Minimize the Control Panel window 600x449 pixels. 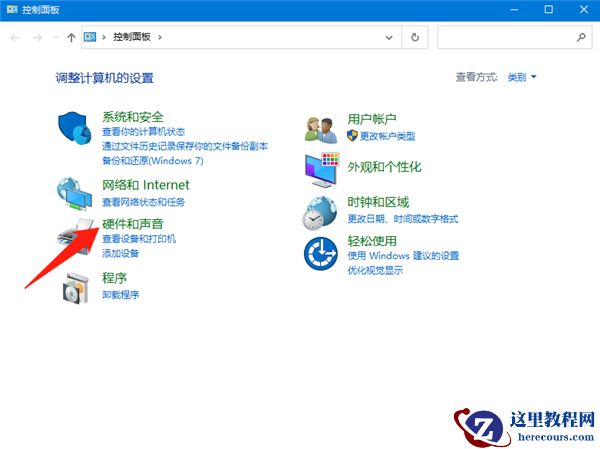(x=514, y=10)
